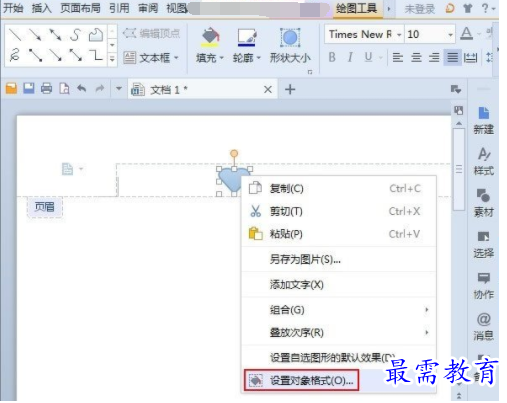Image resolution: width=507 pixels, height=403 pixels.
Task: Select the 文档 1 document tab
Action: (x=203, y=89)
